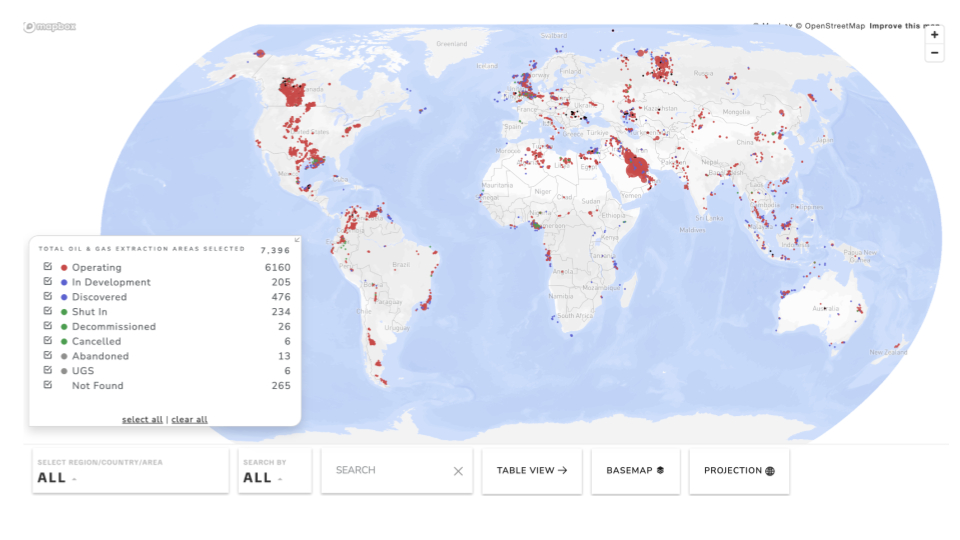Image resolution: width=960 pixels, height=540 pixels.
Task: Click the map zoom out minus button
Action: (x=934, y=53)
